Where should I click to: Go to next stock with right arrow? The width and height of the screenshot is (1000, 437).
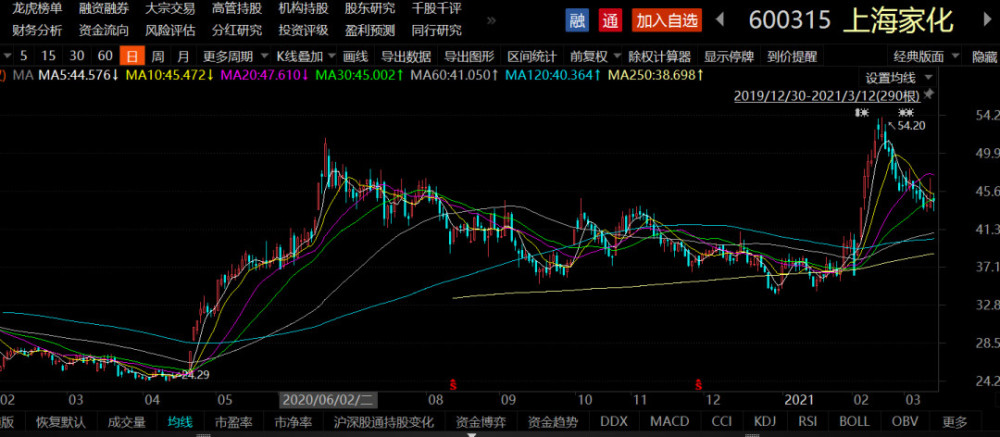click(x=989, y=21)
